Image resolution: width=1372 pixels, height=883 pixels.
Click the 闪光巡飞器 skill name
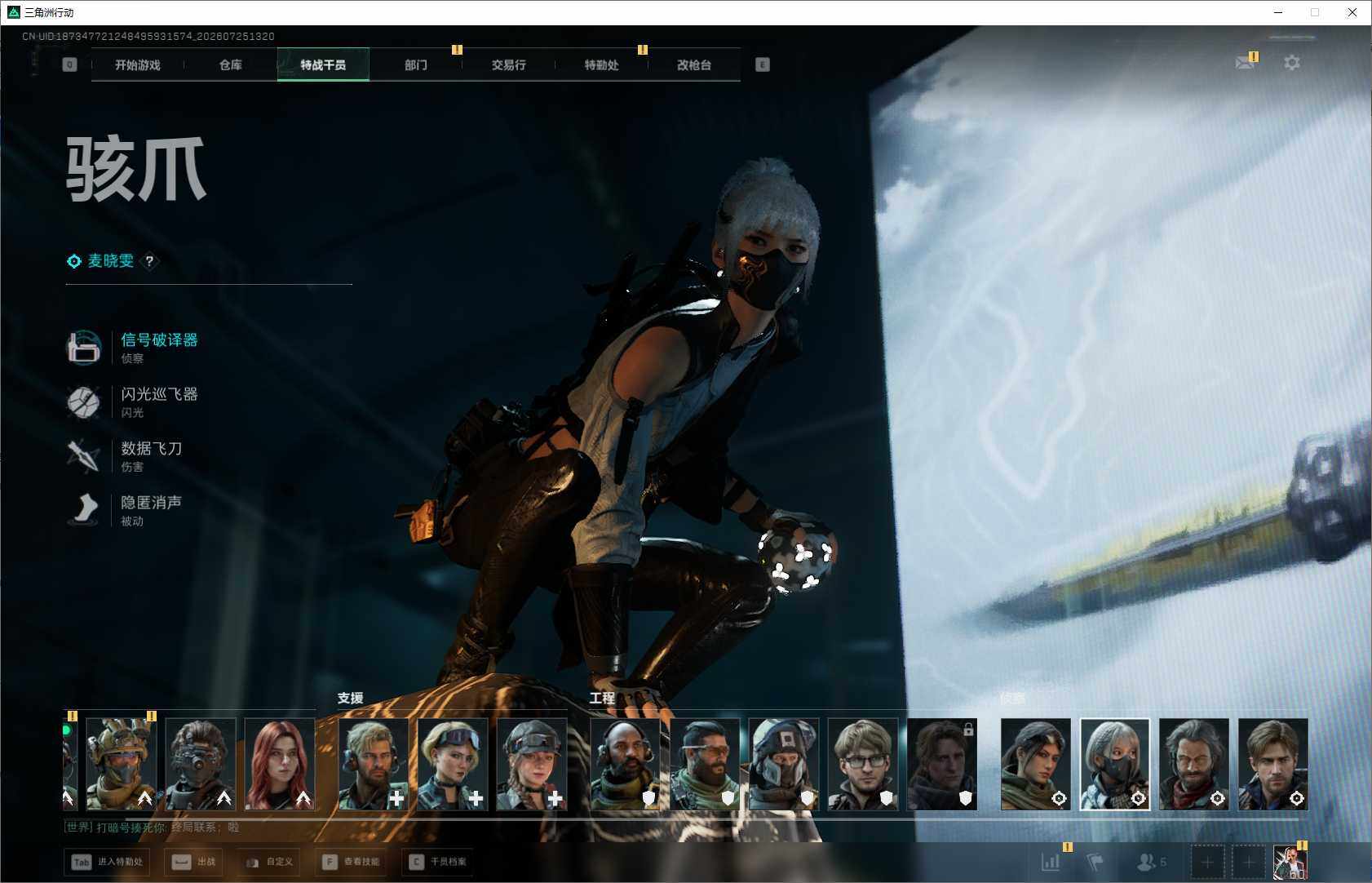[159, 394]
